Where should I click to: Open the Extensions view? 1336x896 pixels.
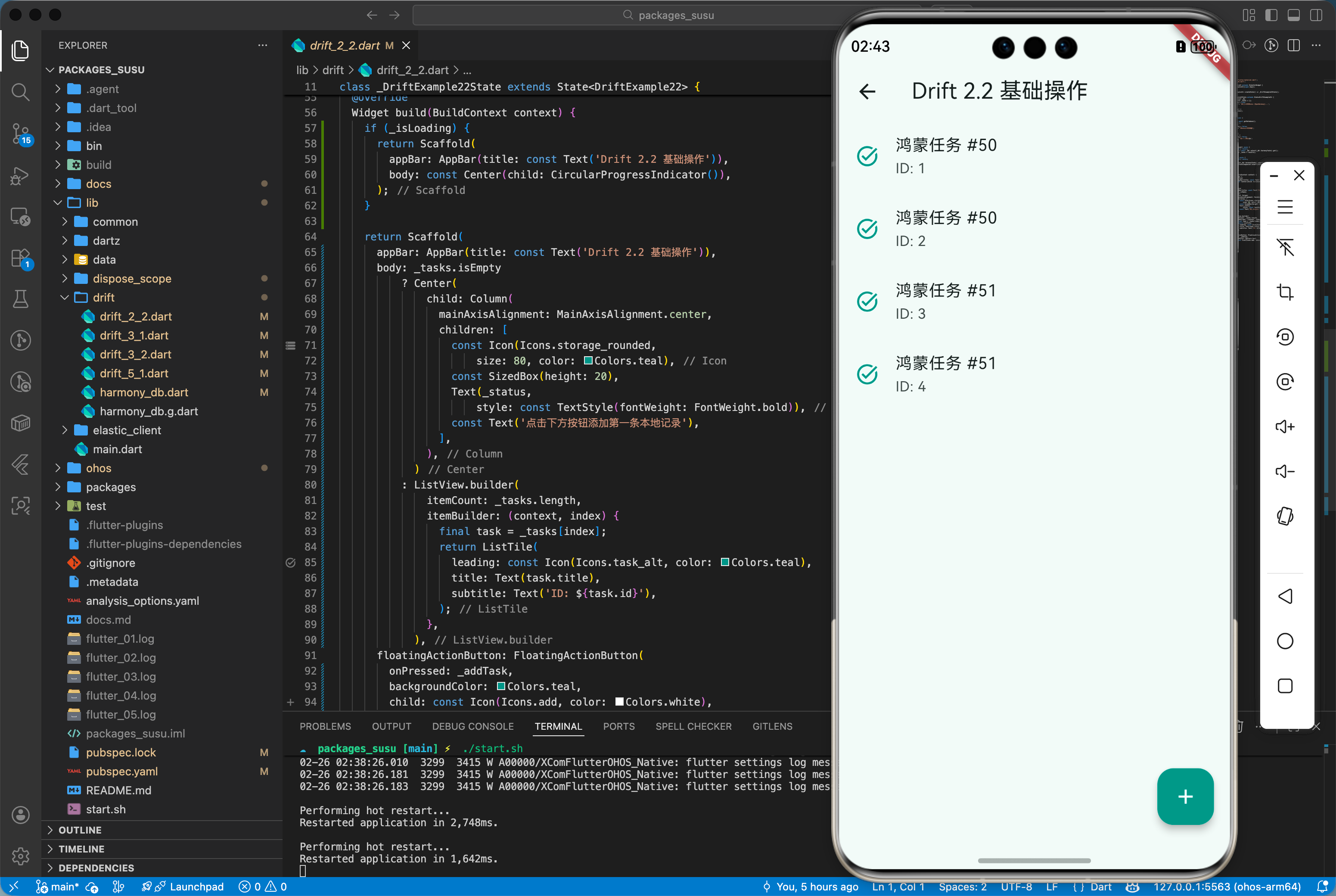tap(21, 258)
